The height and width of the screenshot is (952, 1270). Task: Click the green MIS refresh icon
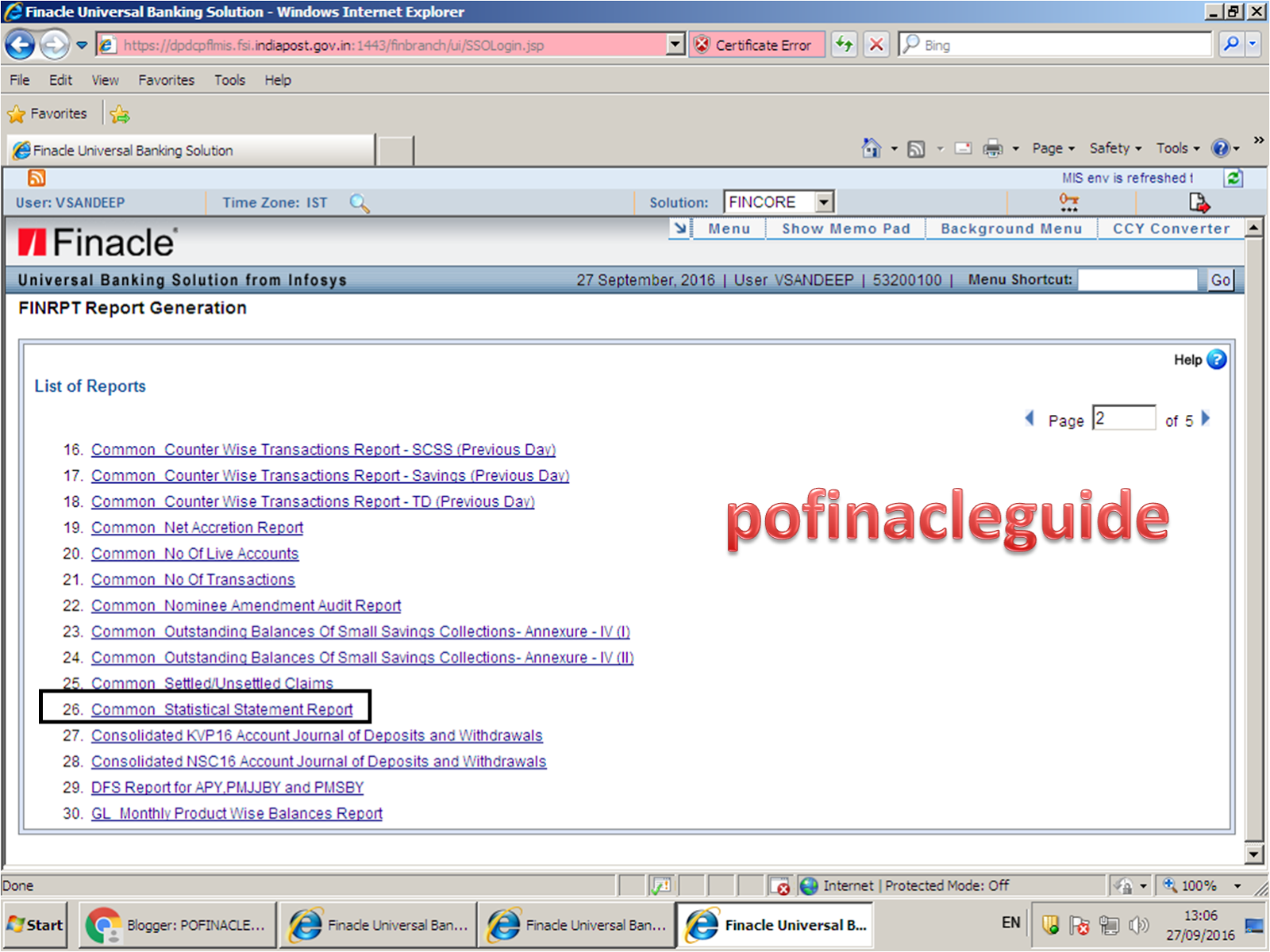1233,178
